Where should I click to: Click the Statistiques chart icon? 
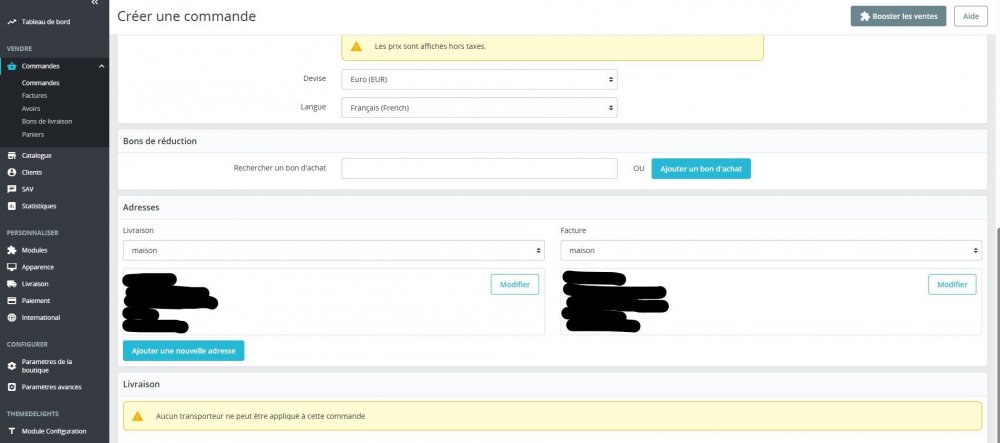(x=11, y=206)
